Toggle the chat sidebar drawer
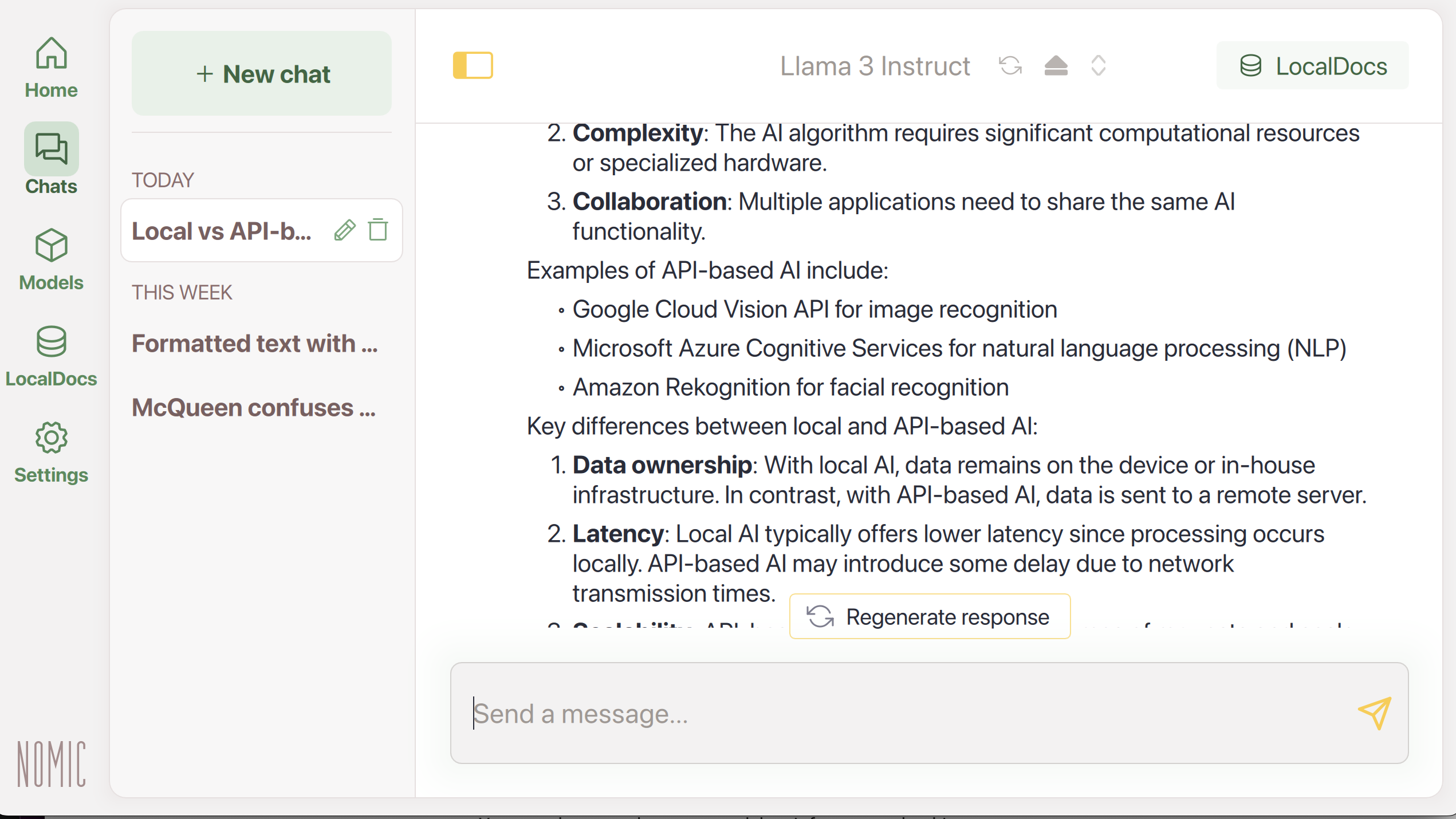1456x819 pixels. coord(473,65)
